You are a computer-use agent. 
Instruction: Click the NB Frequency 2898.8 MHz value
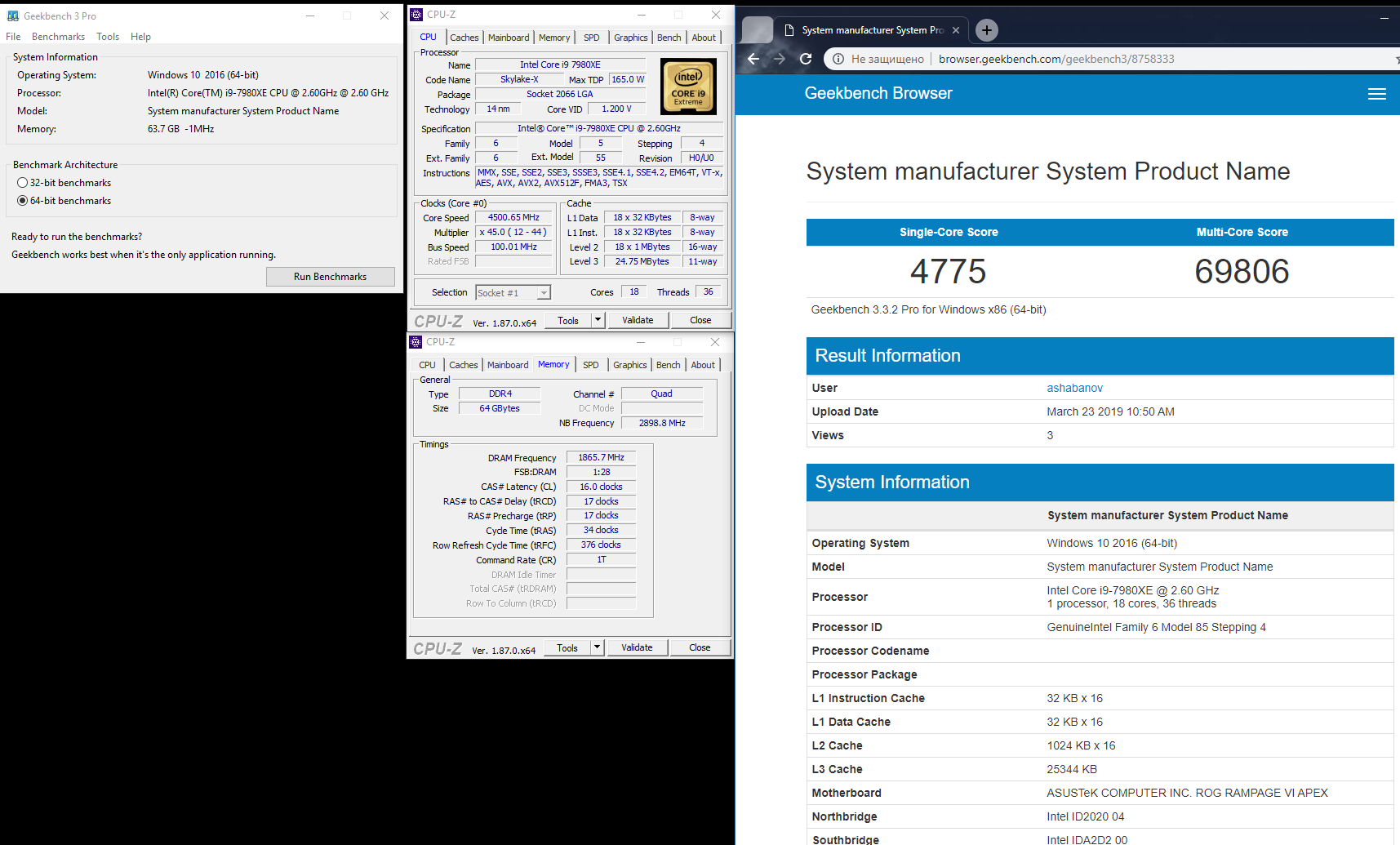pyautogui.click(x=662, y=423)
